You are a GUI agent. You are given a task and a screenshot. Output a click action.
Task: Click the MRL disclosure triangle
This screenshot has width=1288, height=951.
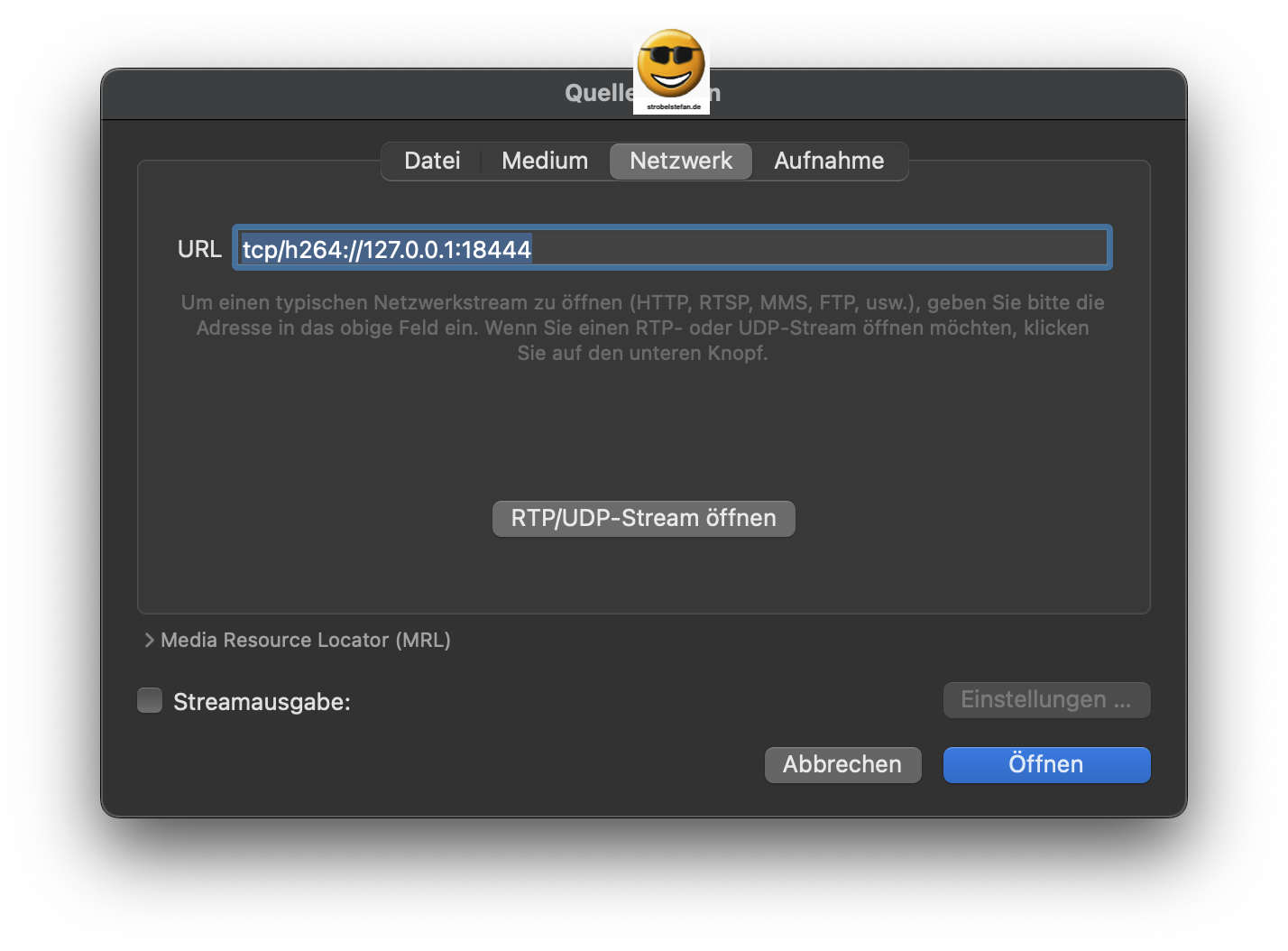point(149,640)
